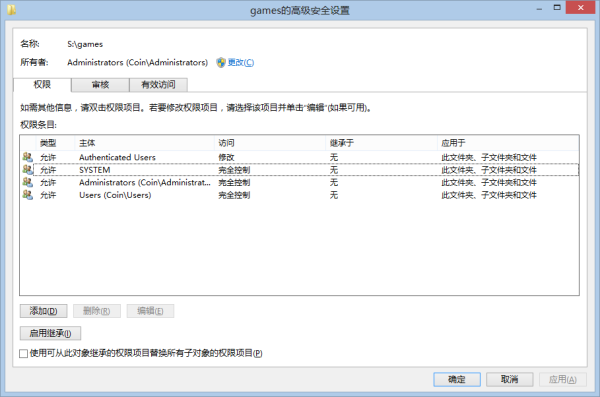Screen dimensions: 600x397
Task: Select the Authenticated Users permission entry
Action: point(299,157)
